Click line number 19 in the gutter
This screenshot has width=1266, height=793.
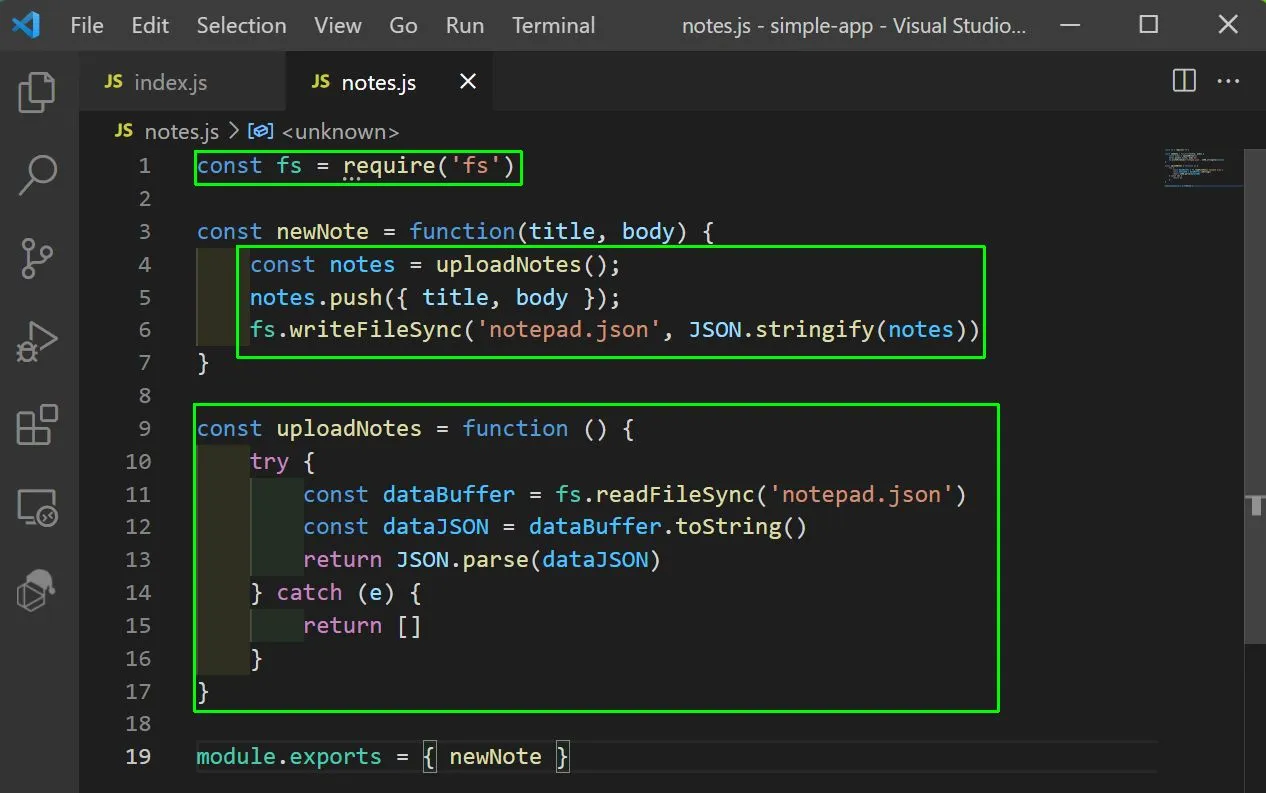click(138, 756)
